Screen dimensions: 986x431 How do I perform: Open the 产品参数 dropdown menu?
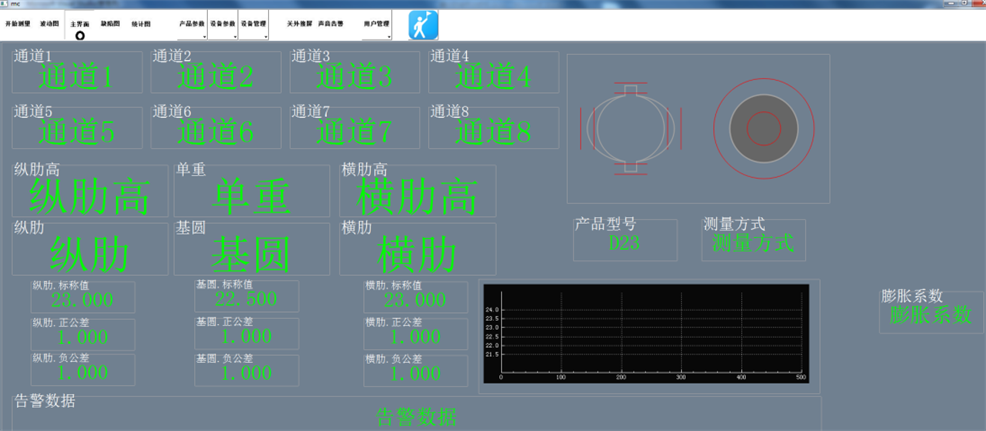tap(192, 24)
